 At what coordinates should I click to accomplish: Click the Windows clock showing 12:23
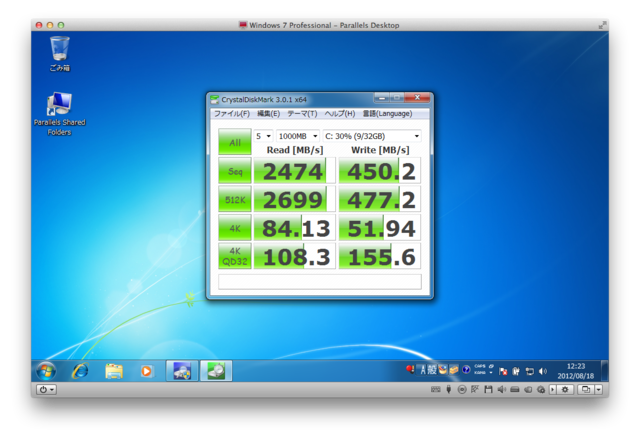576,371
